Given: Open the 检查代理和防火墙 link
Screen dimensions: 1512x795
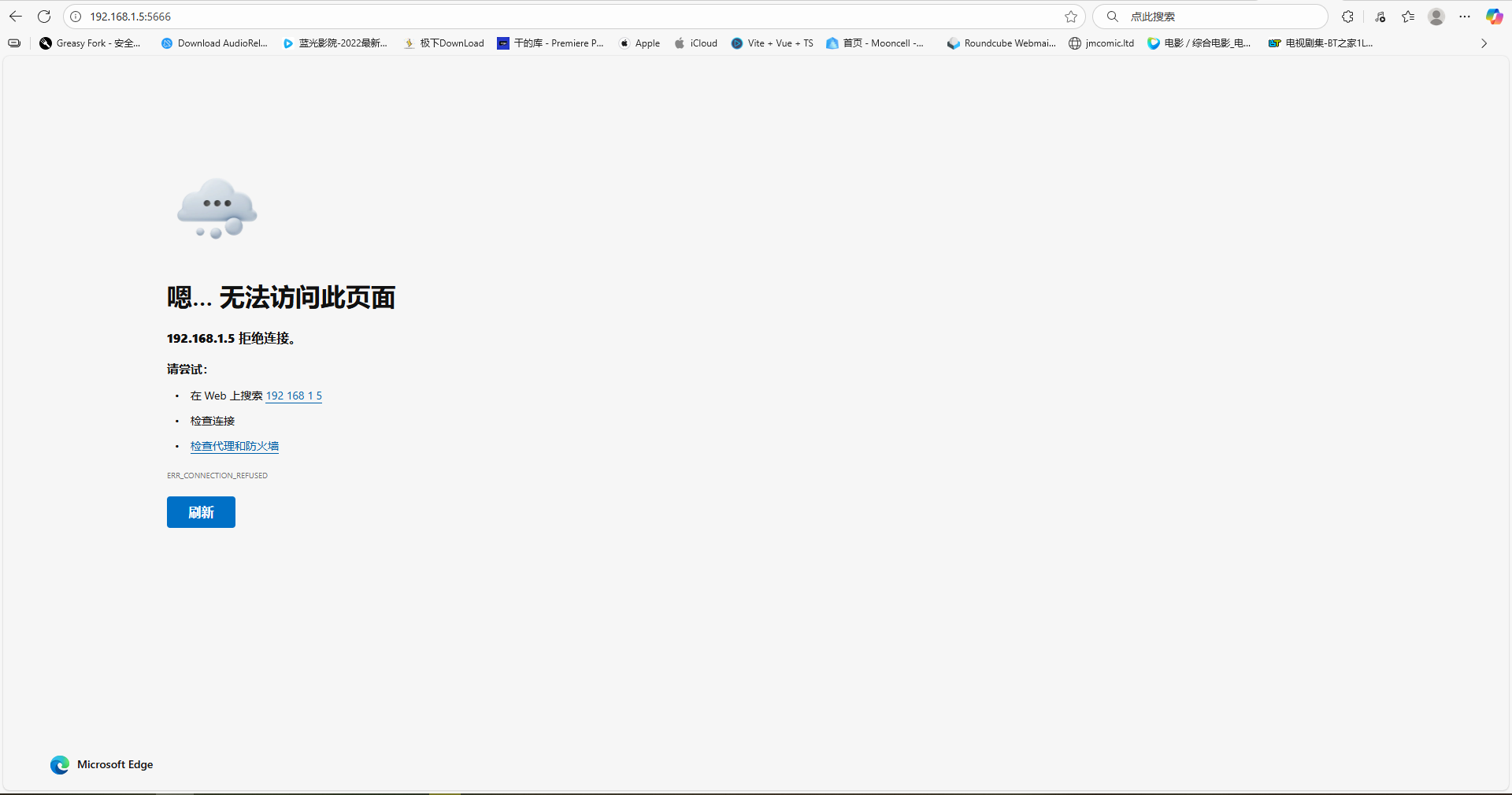Looking at the screenshot, I should (x=235, y=446).
